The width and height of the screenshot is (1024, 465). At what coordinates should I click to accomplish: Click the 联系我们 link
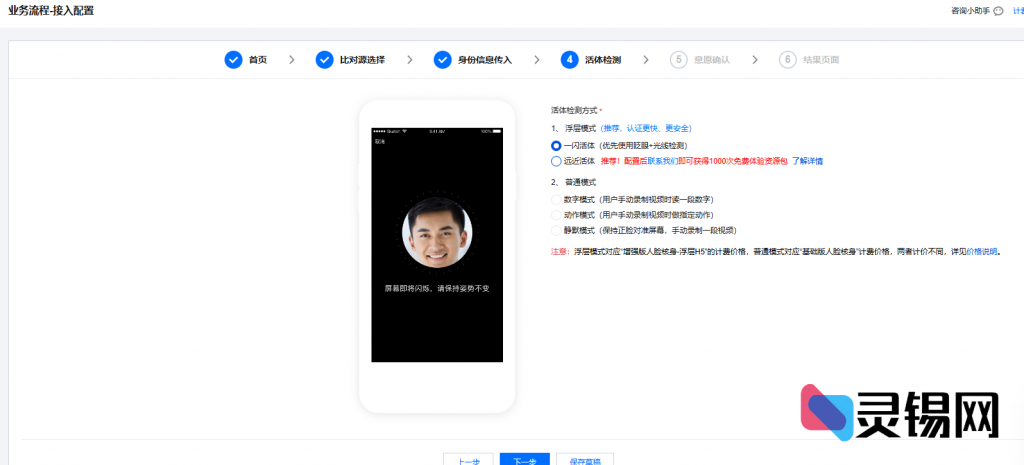pos(665,160)
